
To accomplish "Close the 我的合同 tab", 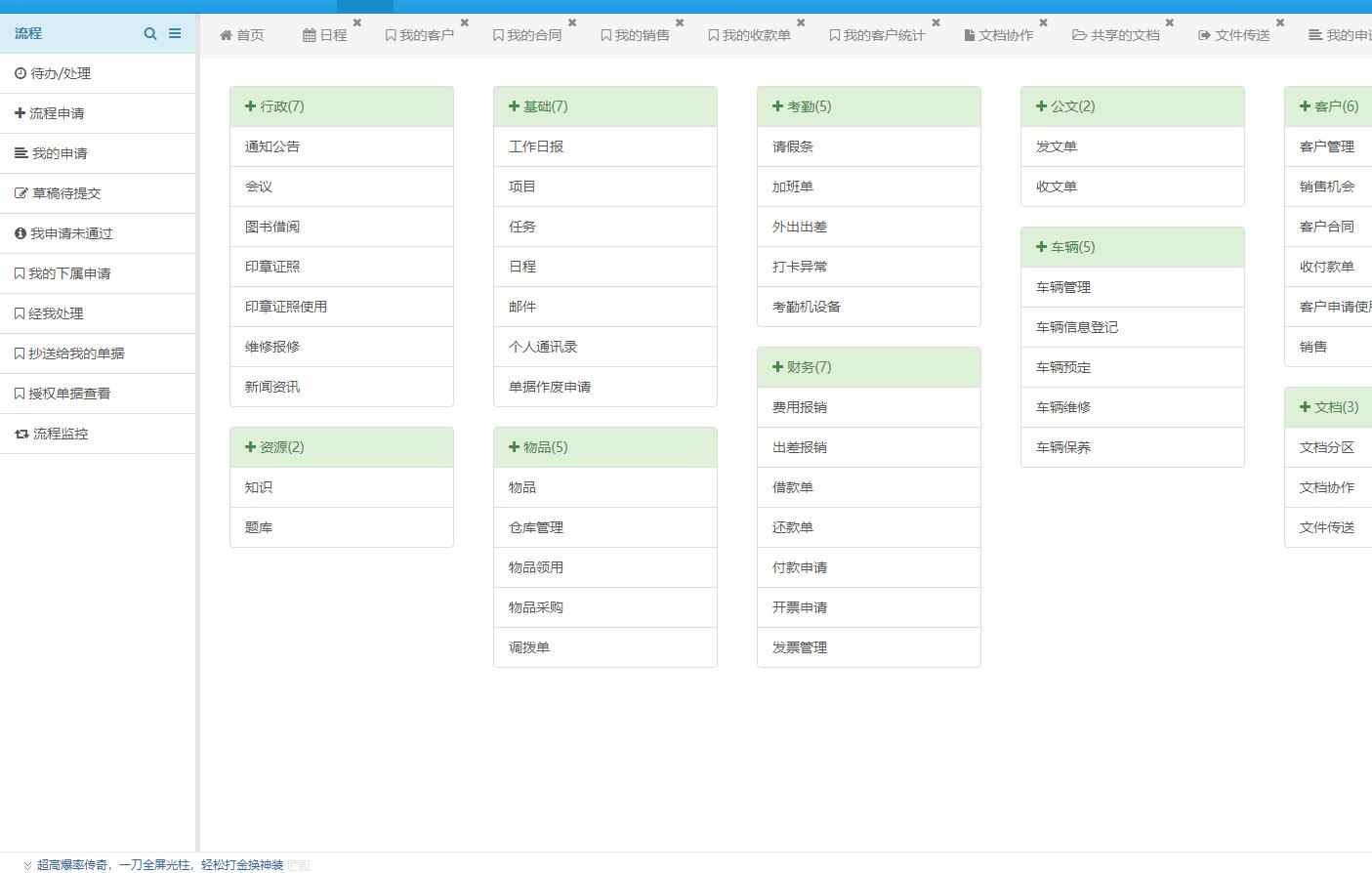I will (572, 22).
